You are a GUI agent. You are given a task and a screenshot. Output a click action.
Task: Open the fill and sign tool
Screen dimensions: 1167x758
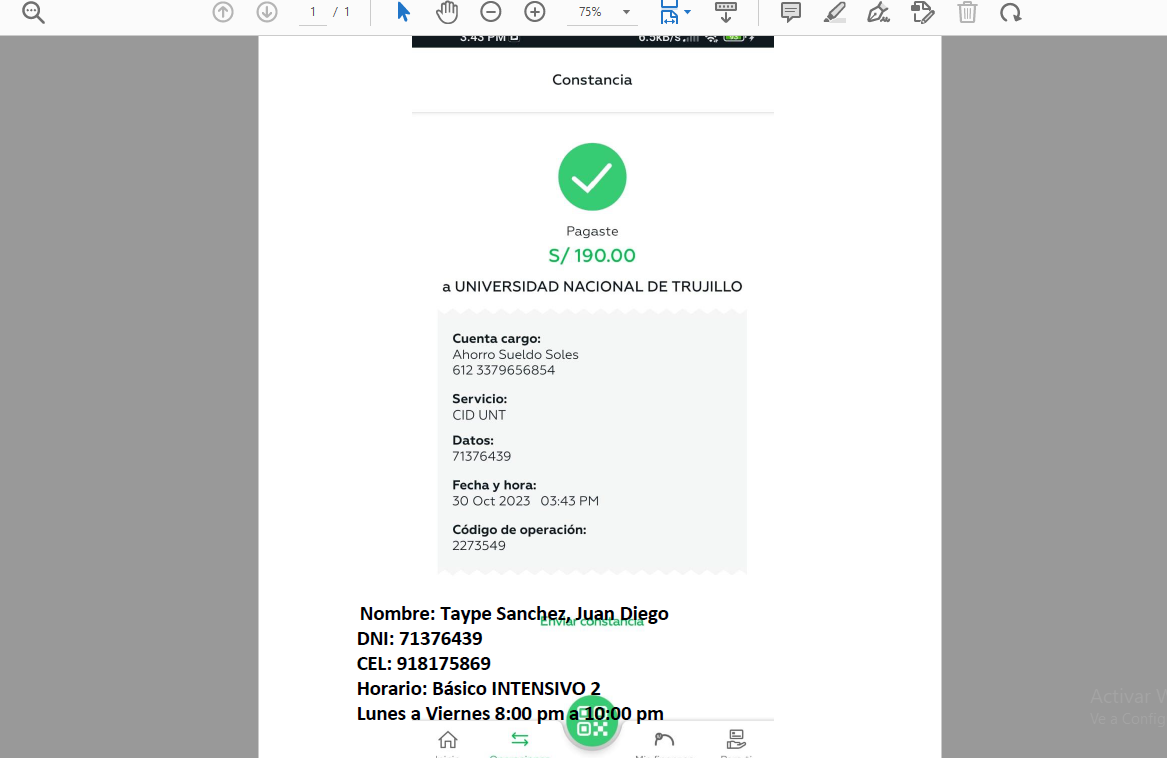tap(922, 12)
